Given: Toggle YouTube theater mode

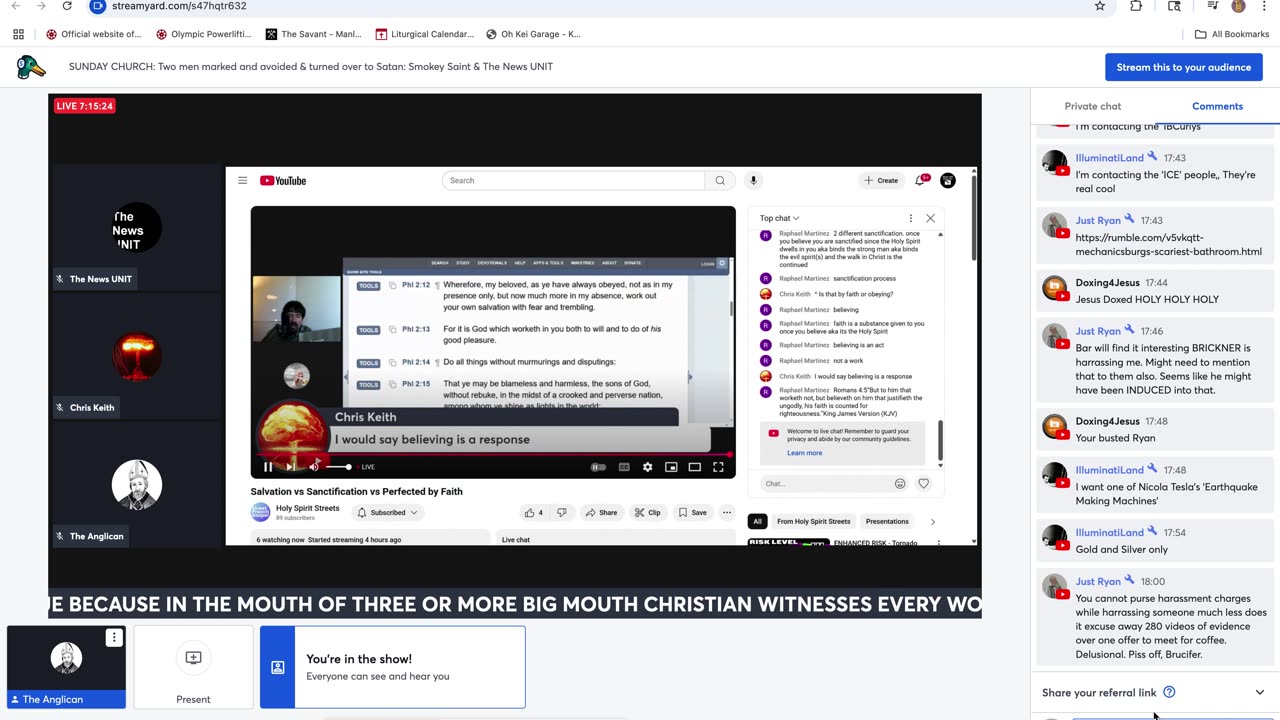Looking at the screenshot, I should tap(694, 467).
